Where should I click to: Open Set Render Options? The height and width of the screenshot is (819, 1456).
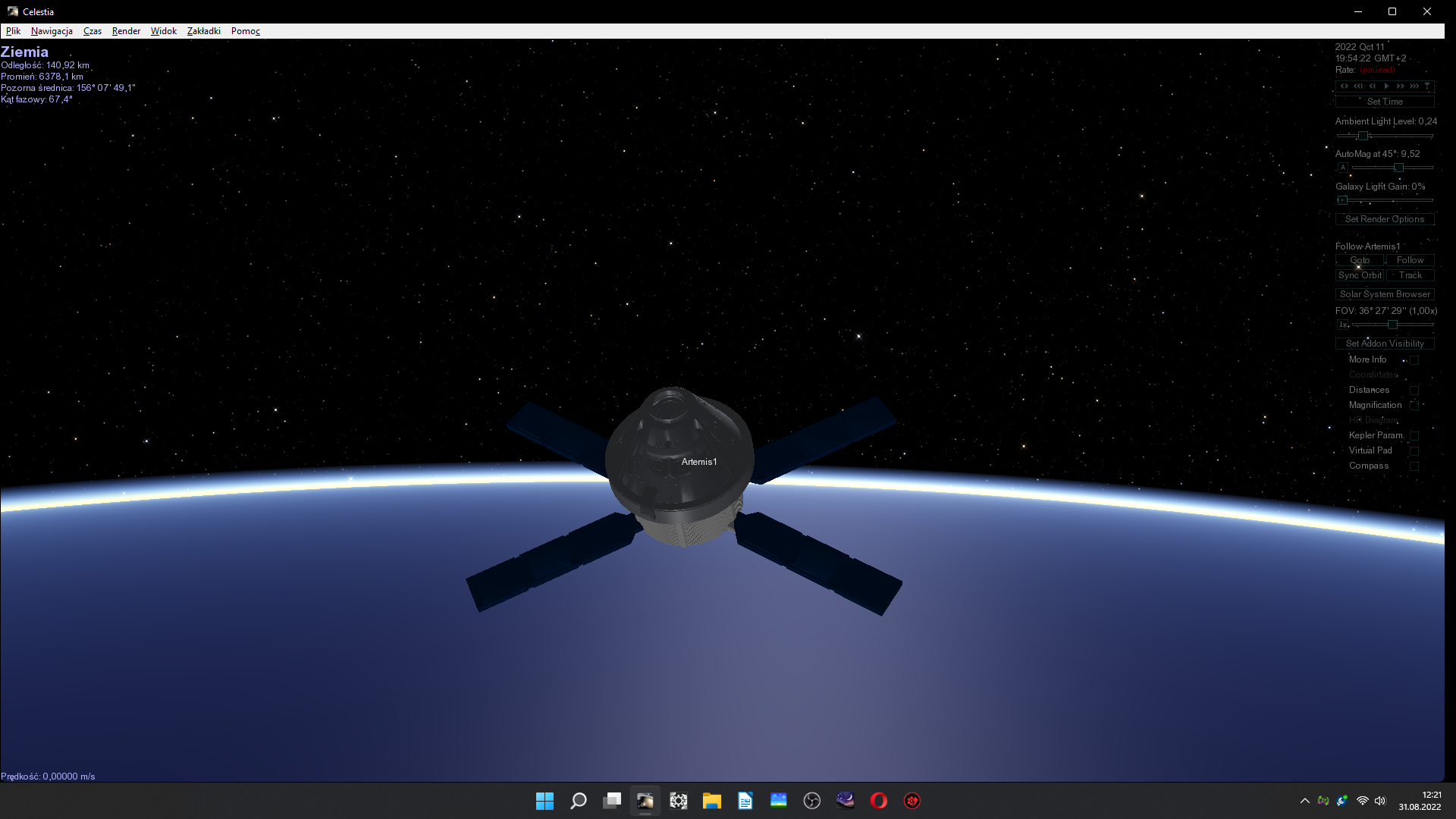(x=1385, y=219)
